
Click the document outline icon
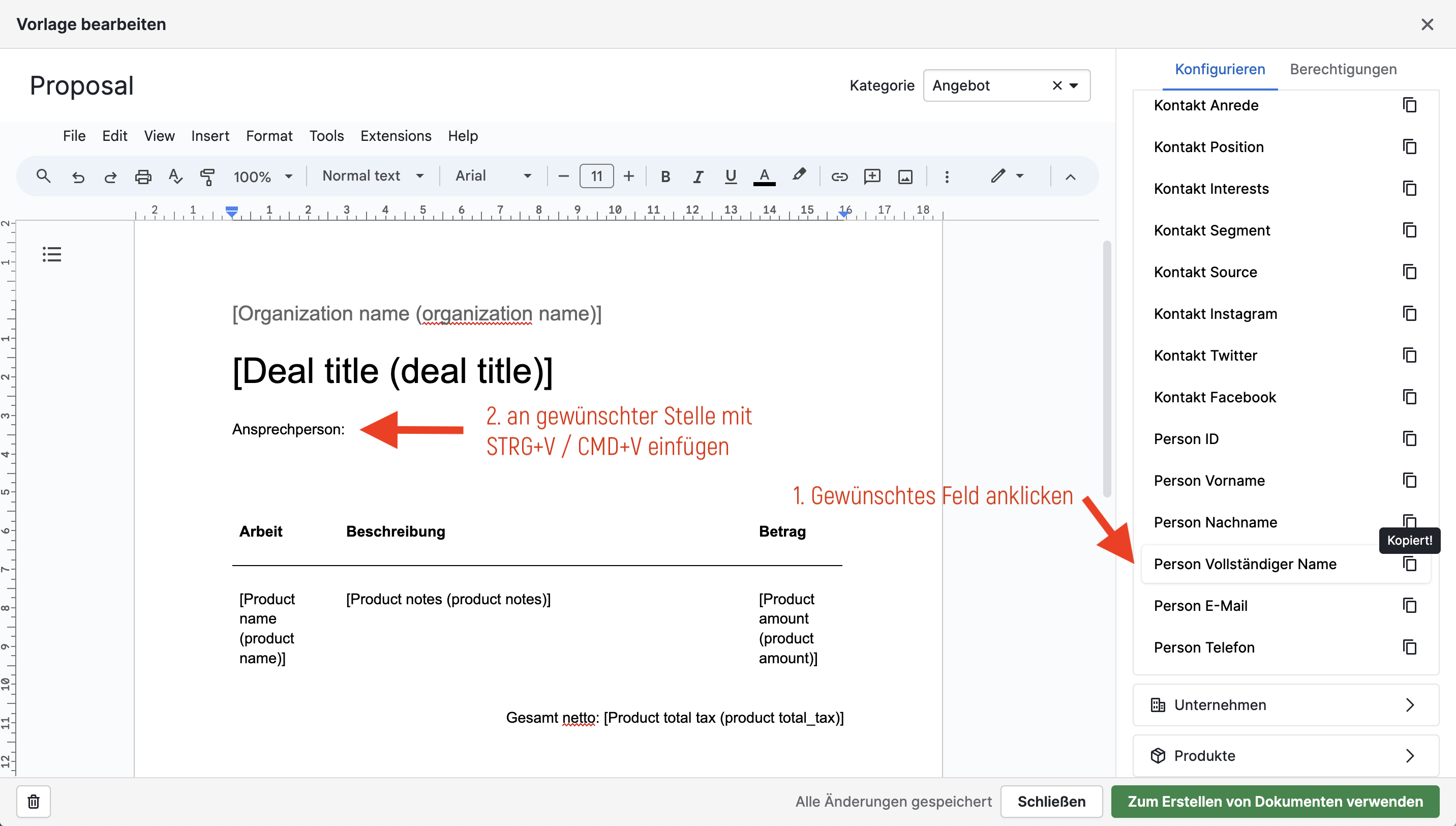51,254
